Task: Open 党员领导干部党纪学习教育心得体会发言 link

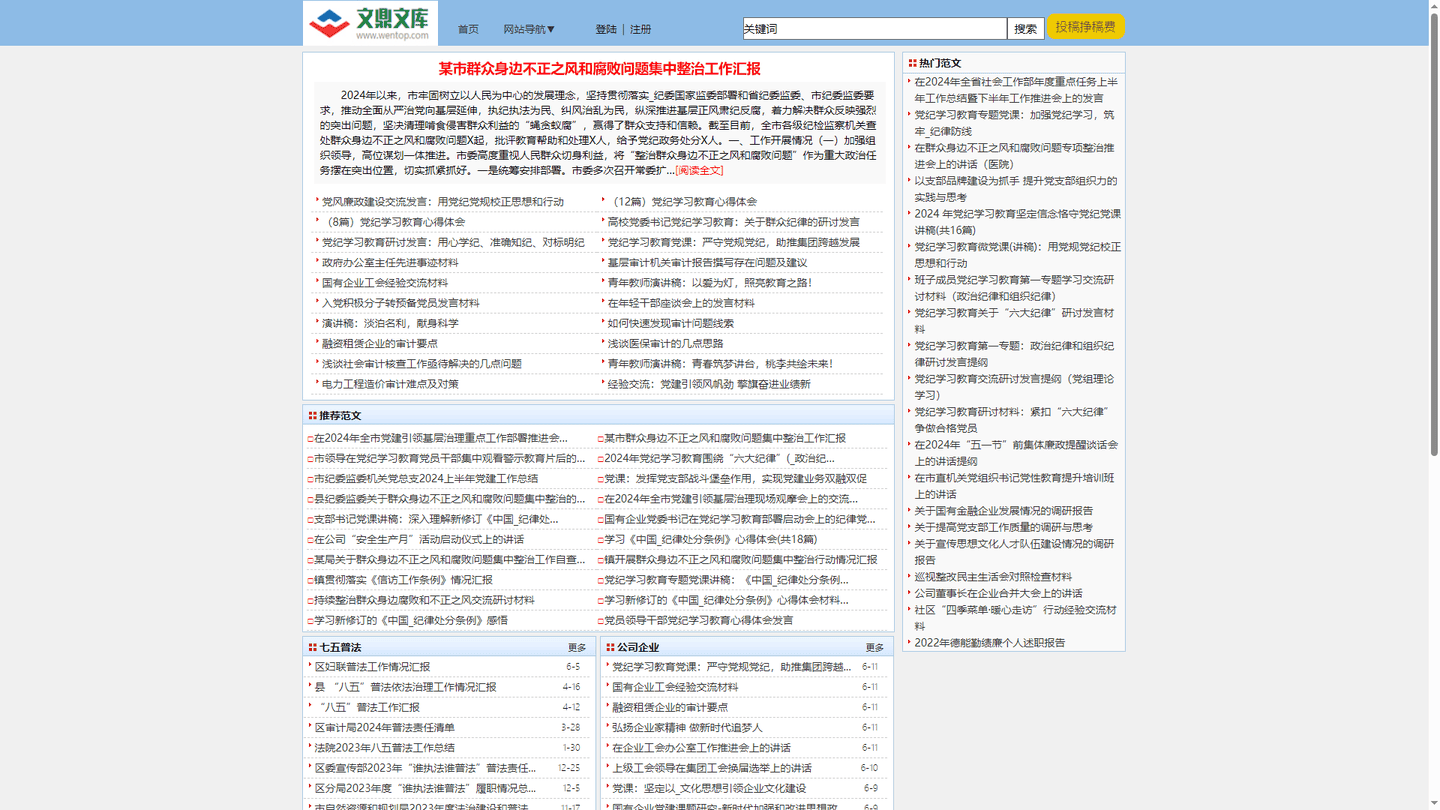Action: 698,620
